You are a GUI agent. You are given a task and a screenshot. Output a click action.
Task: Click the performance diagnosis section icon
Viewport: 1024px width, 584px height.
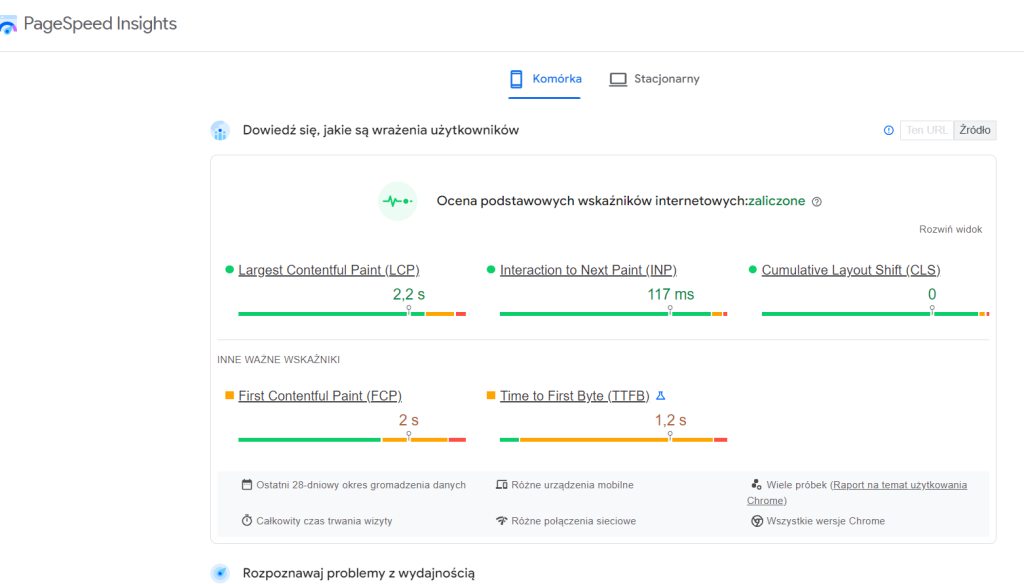pyautogui.click(x=220, y=573)
